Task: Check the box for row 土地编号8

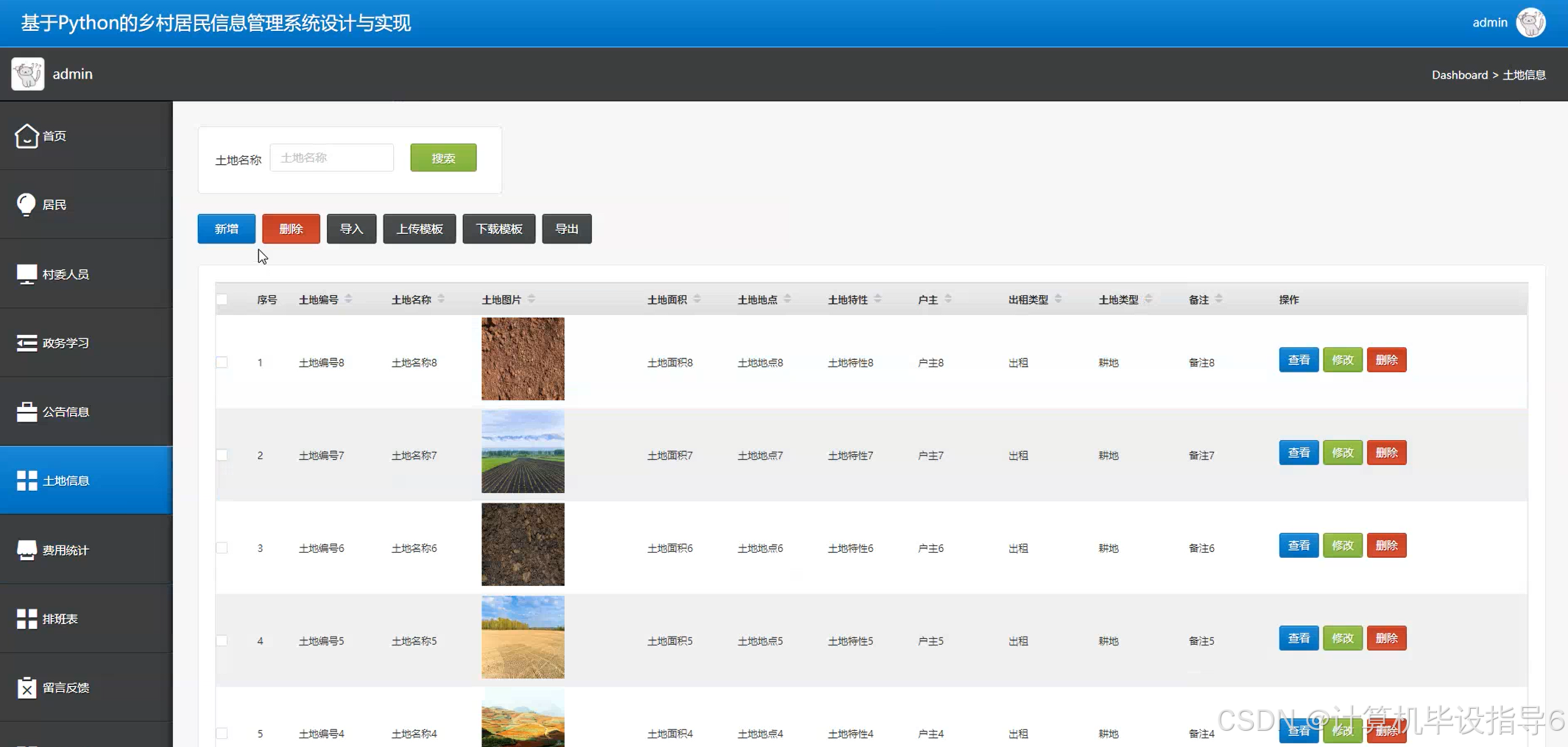Action: click(222, 362)
